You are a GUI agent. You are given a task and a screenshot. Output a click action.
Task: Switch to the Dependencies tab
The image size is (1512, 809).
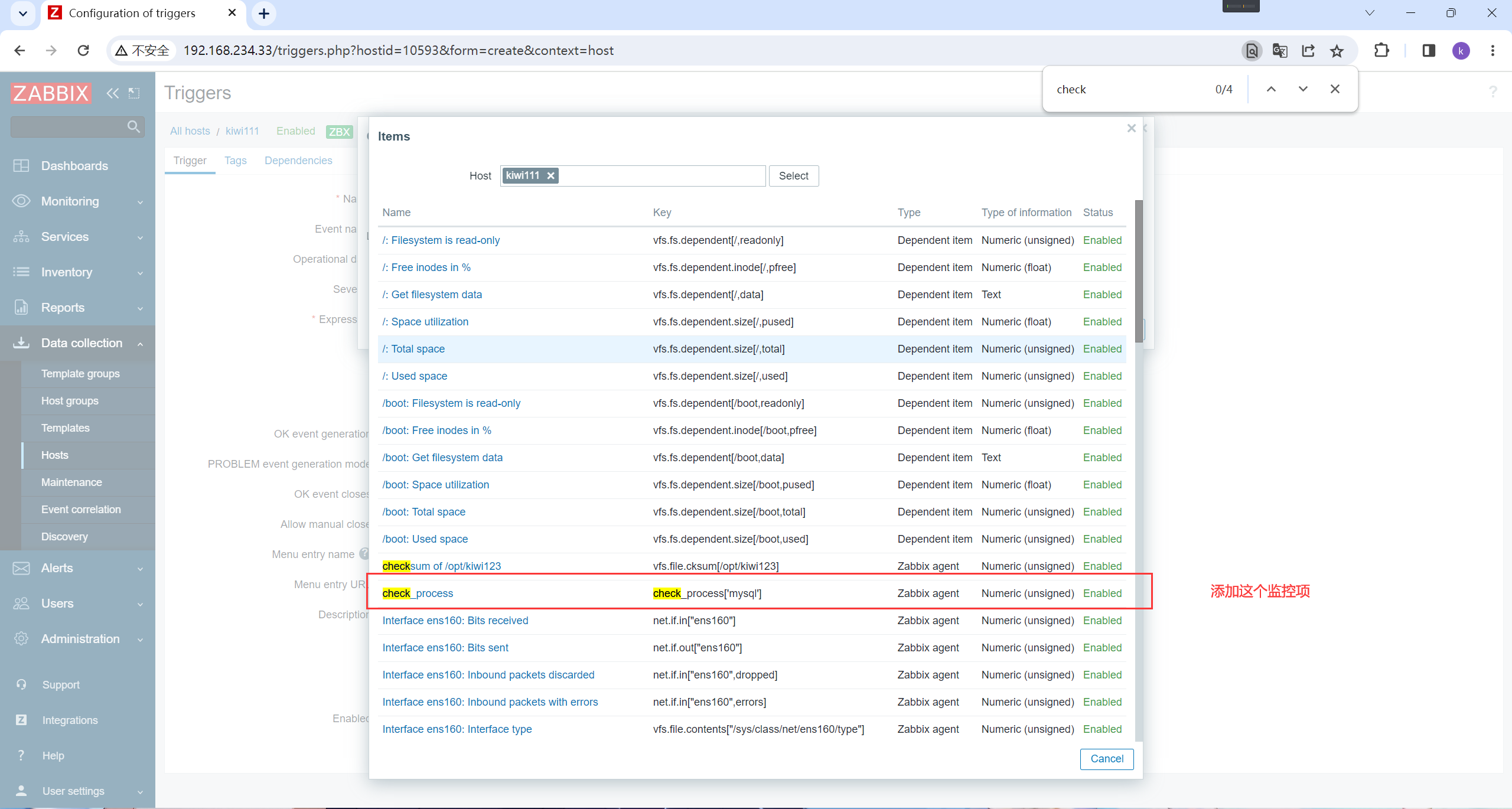tap(298, 161)
